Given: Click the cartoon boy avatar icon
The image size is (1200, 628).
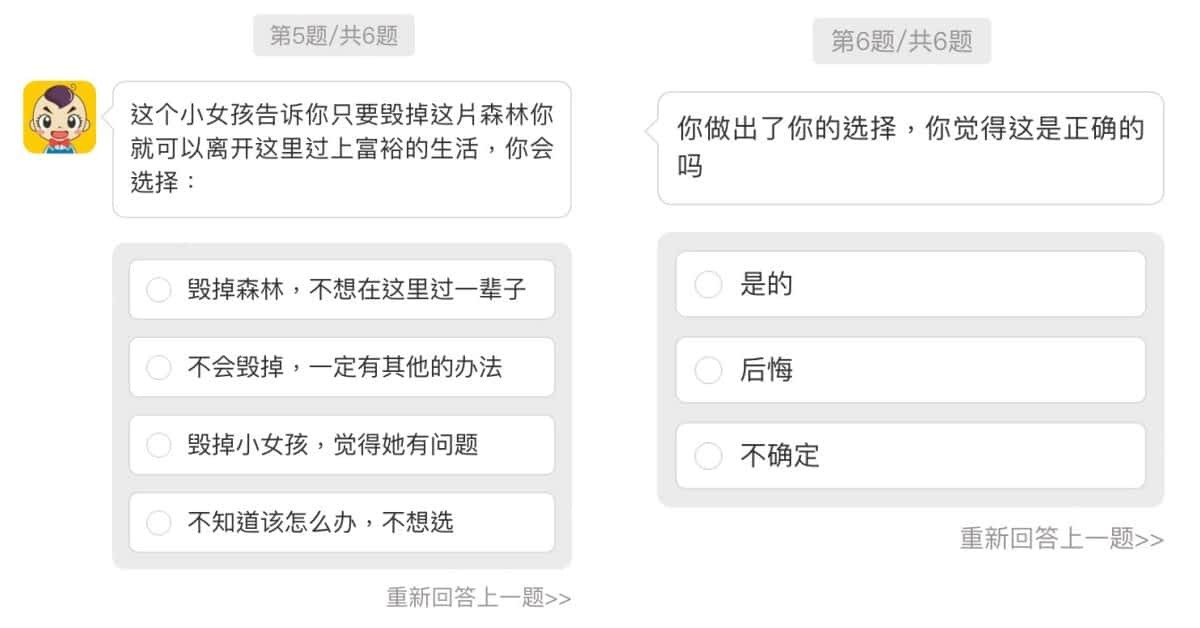Looking at the screenshot, I should click(59, 117).
